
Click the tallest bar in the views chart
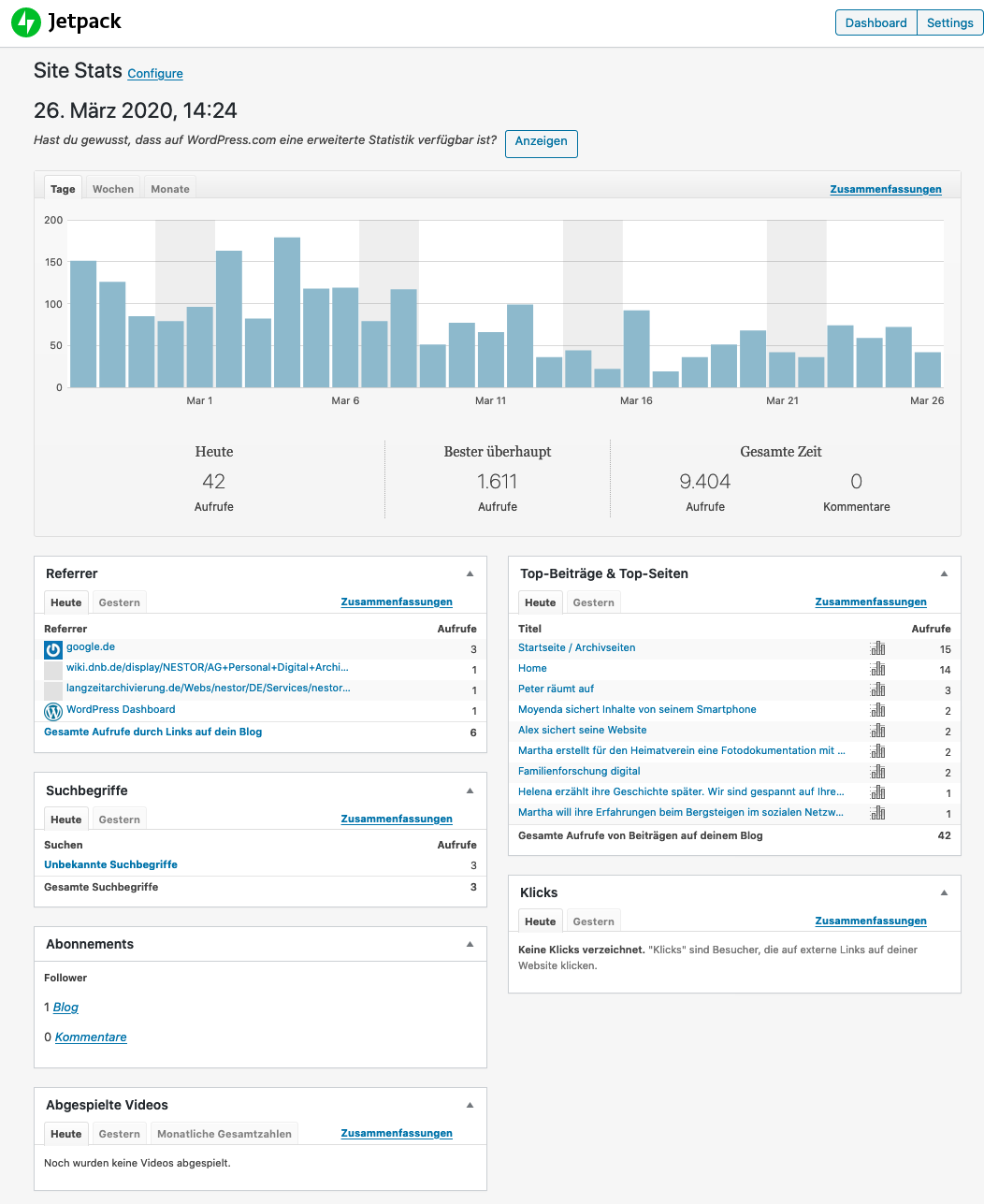[x=287, y=312]
